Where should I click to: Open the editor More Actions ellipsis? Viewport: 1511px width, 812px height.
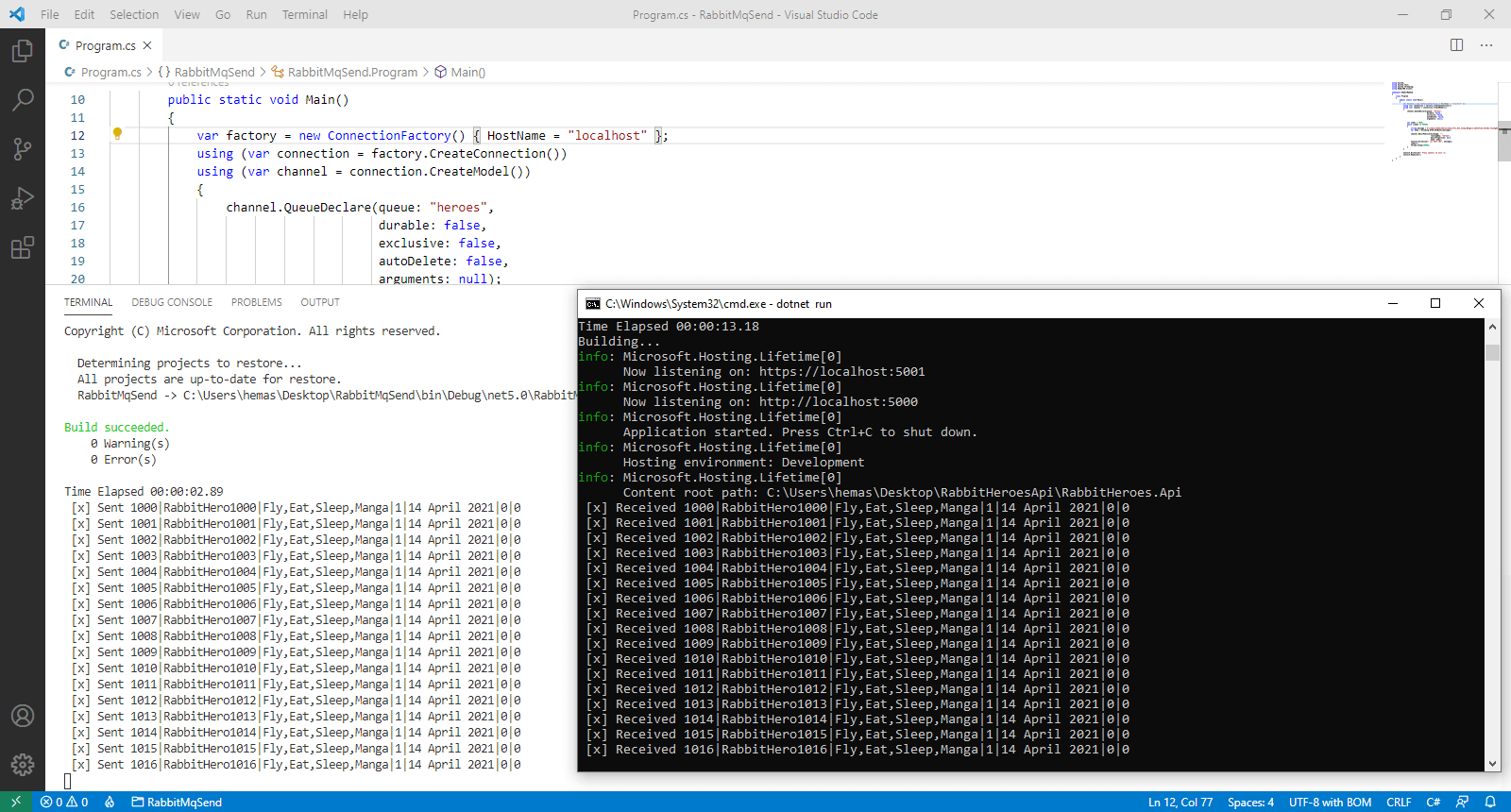(1486, 45)
